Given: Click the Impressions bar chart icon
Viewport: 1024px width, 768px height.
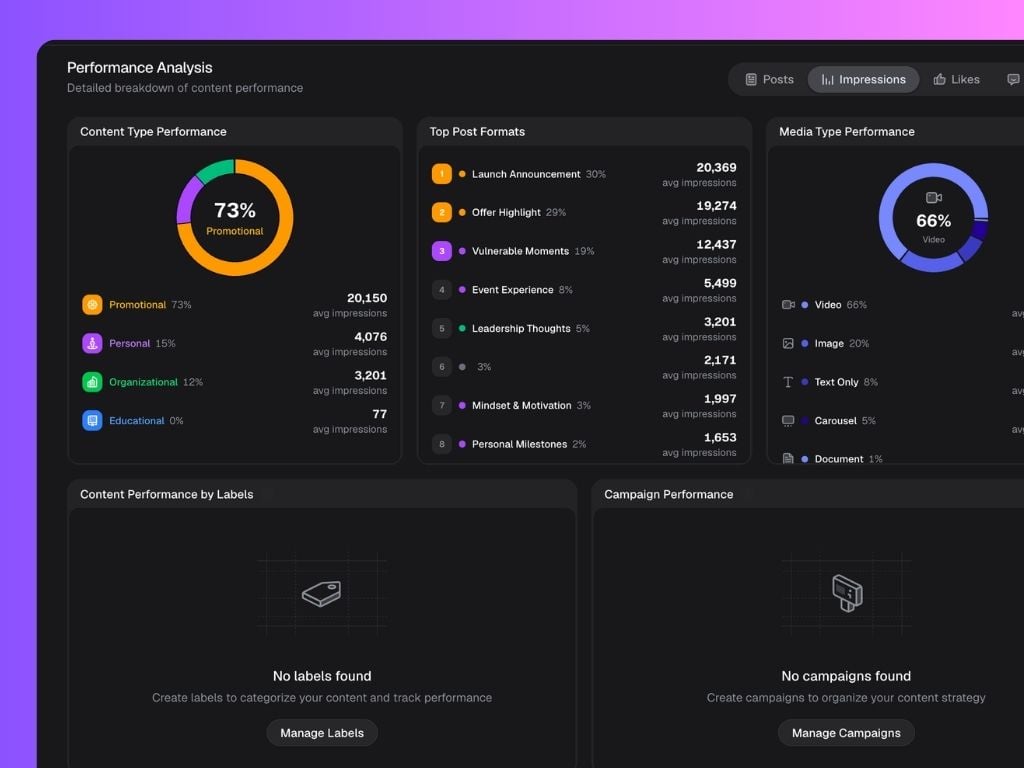Looking at the screenshot, I should coord(827,80).
